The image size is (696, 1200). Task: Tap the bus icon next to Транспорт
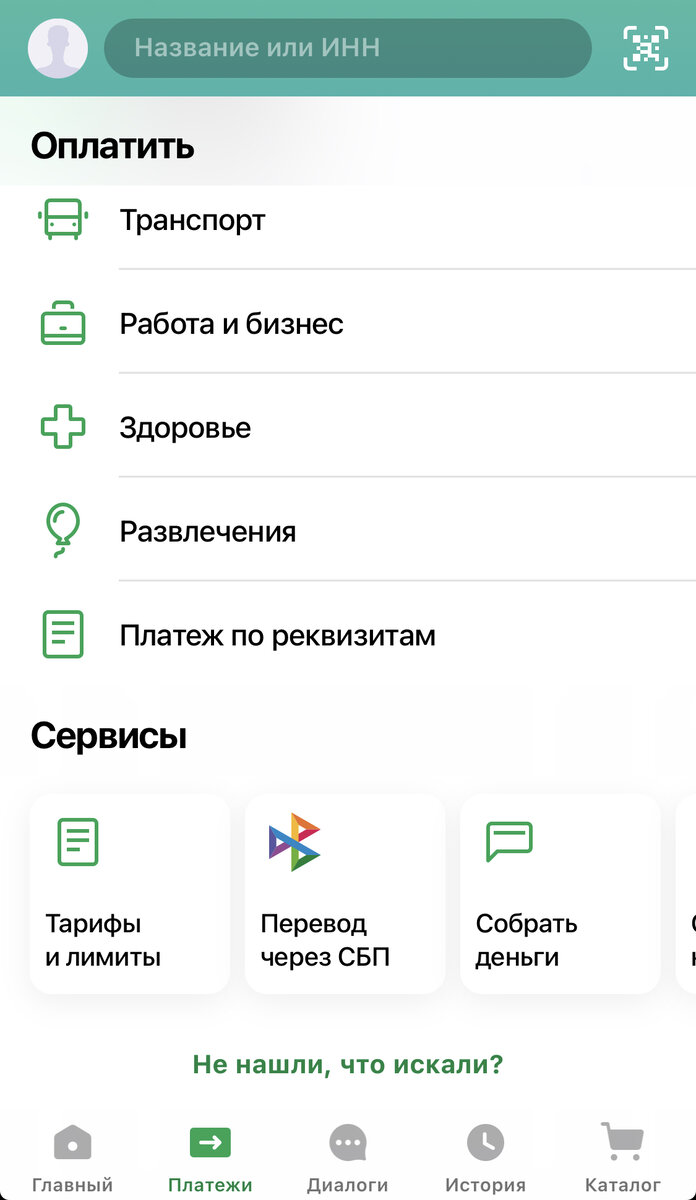(x=63, y=219)
